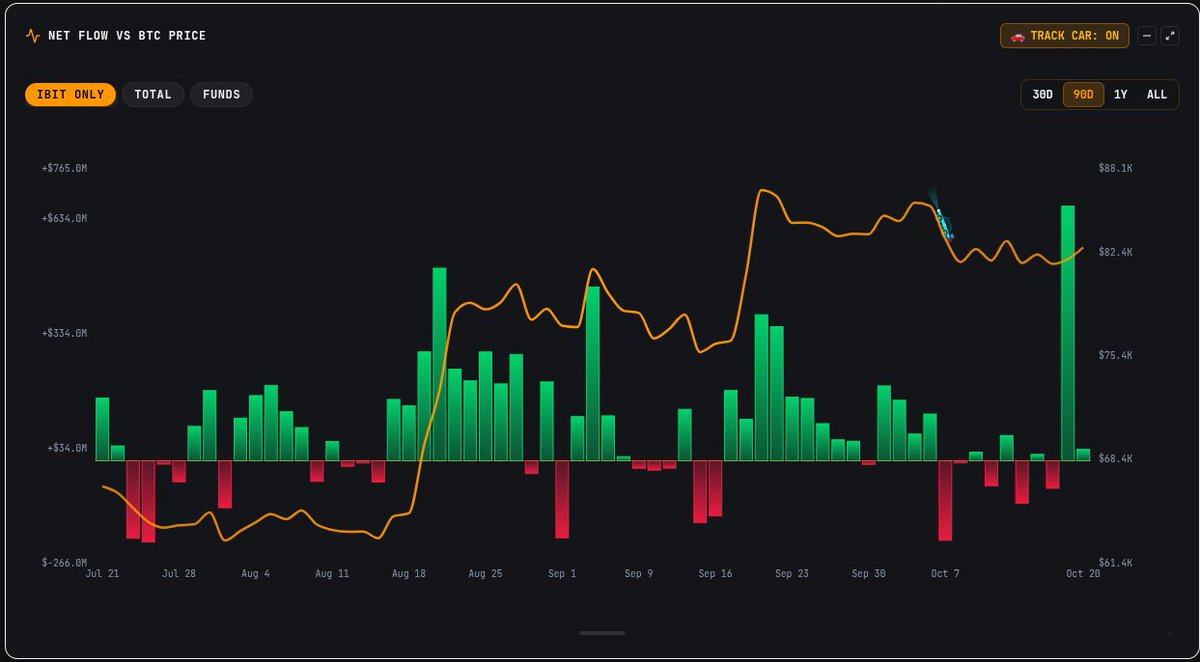Switch to the TOTAL filter
This screenshot has height=662, width=1200.
pos(153,95)
